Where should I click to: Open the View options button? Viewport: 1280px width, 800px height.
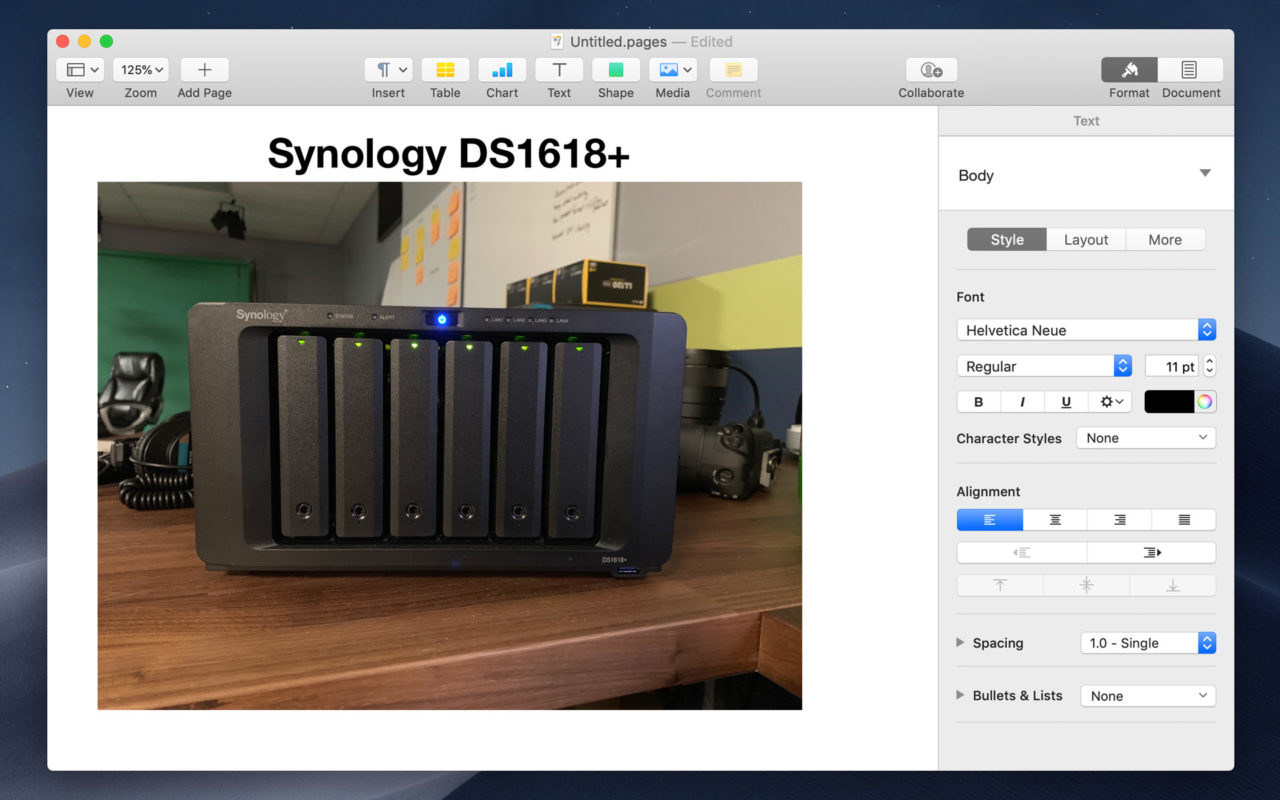[80, 70]
